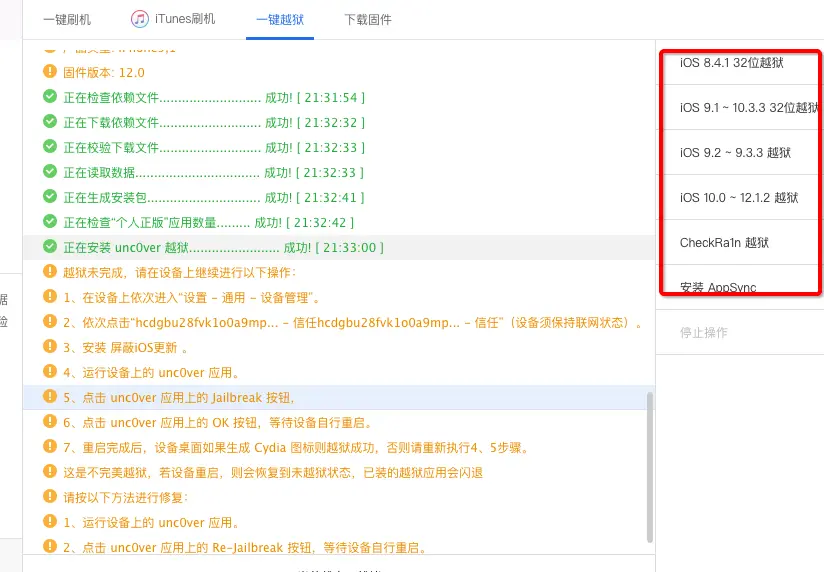
Task: Choose iOS 9.1 ~ 10.3.3 32位越狱 option
Action: 739,108
